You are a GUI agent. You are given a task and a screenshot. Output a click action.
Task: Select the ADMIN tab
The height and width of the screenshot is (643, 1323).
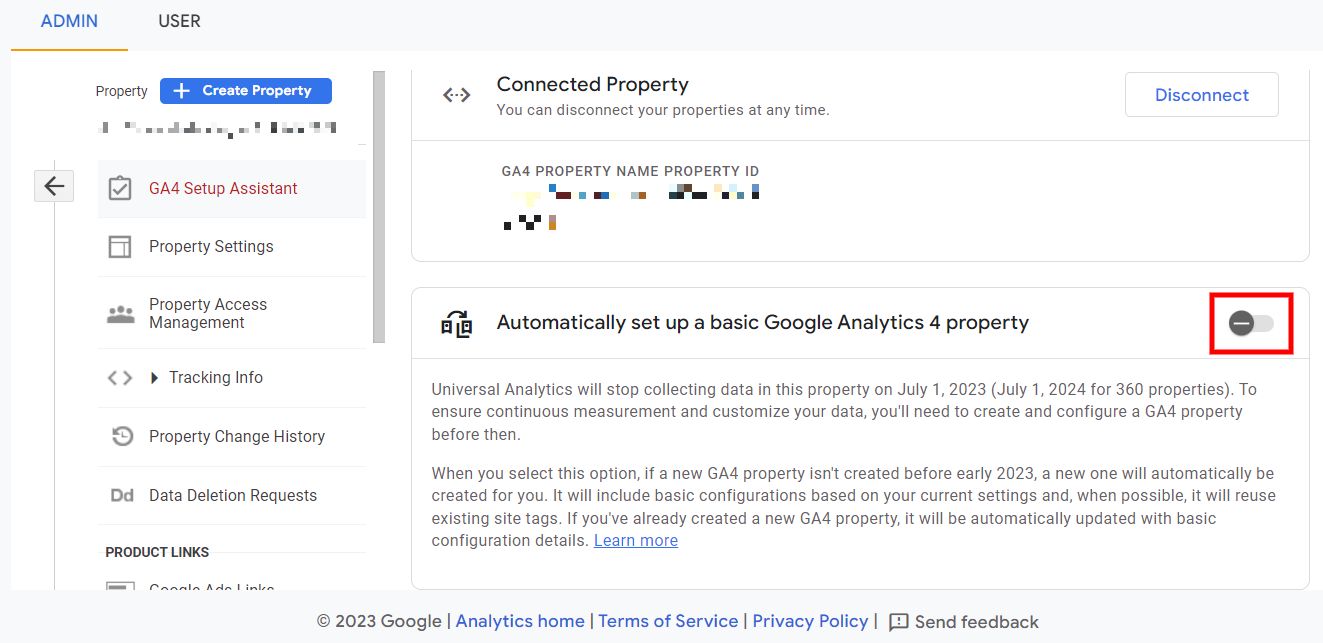(x=69, y=21)
